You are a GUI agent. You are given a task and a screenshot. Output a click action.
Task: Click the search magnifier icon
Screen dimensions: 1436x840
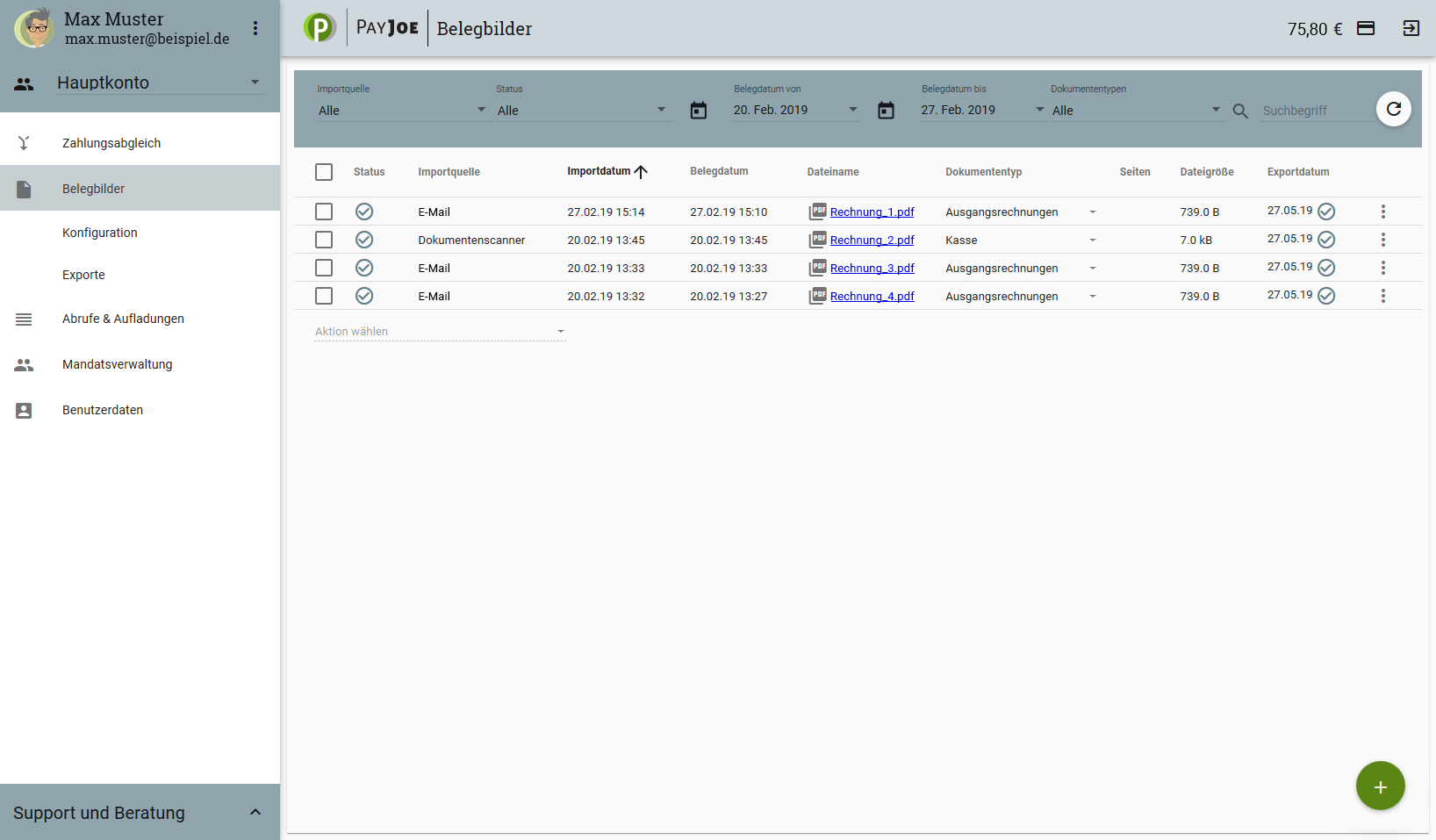tap(1240, 111)
